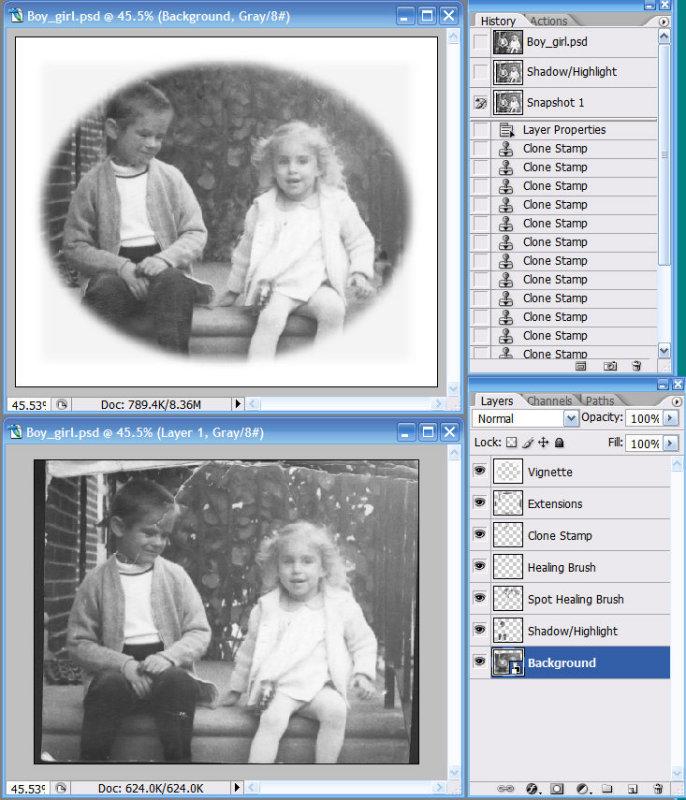This screenshot has height=800, width=686.
Task: Click the History panel trash icon
Action: (636, 366)
